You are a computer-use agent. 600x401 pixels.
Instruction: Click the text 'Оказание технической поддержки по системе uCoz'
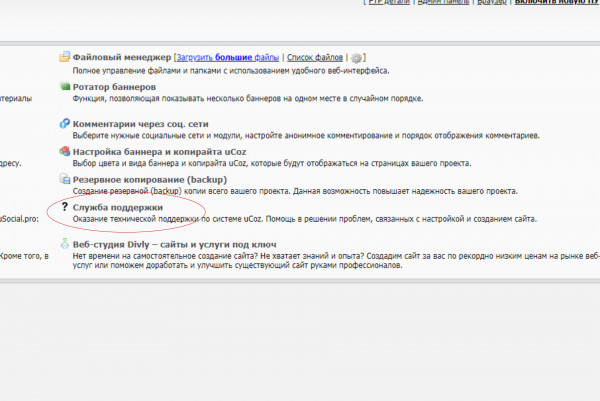(167, 219)
